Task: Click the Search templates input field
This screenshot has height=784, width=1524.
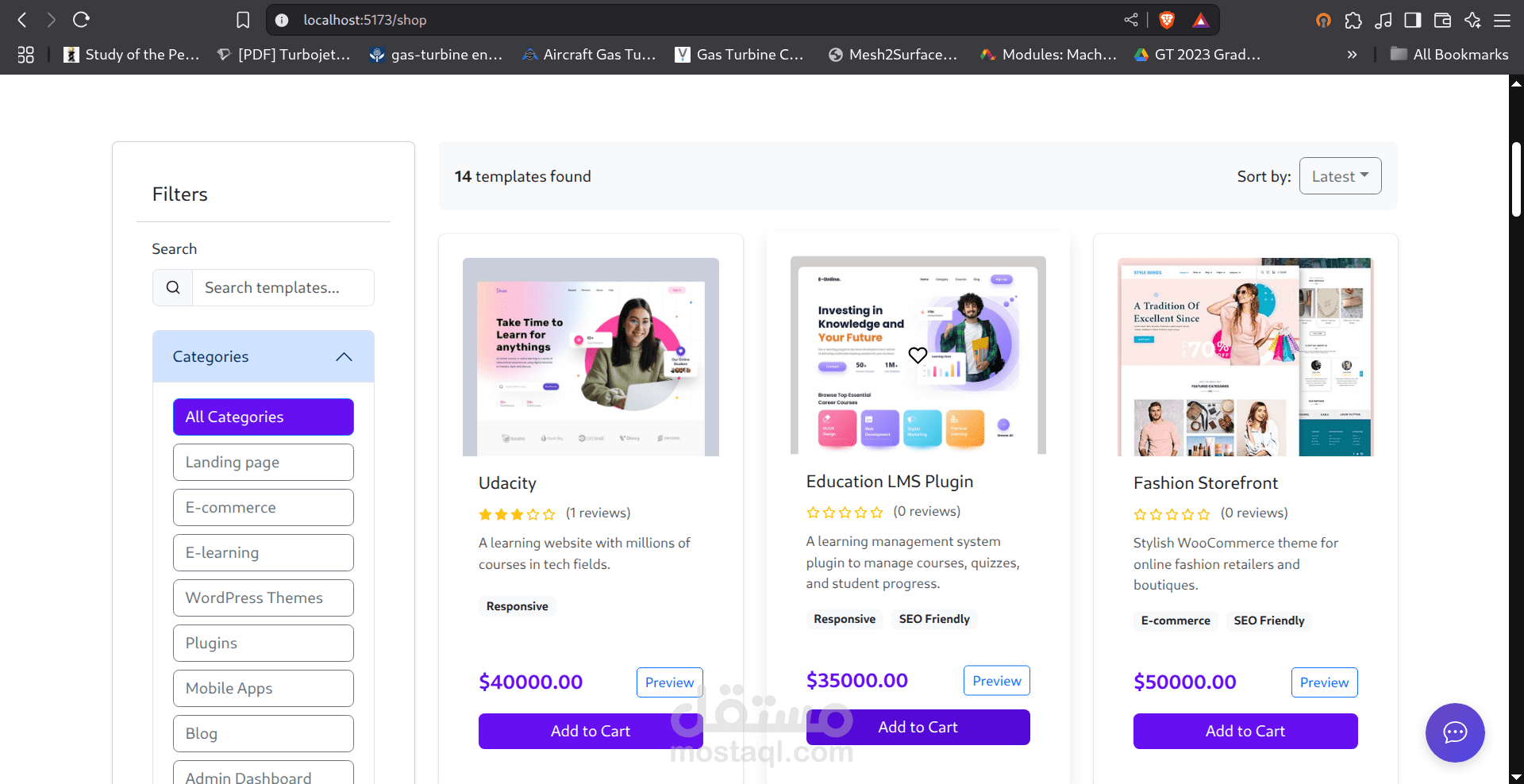Action: coord(283,287)
